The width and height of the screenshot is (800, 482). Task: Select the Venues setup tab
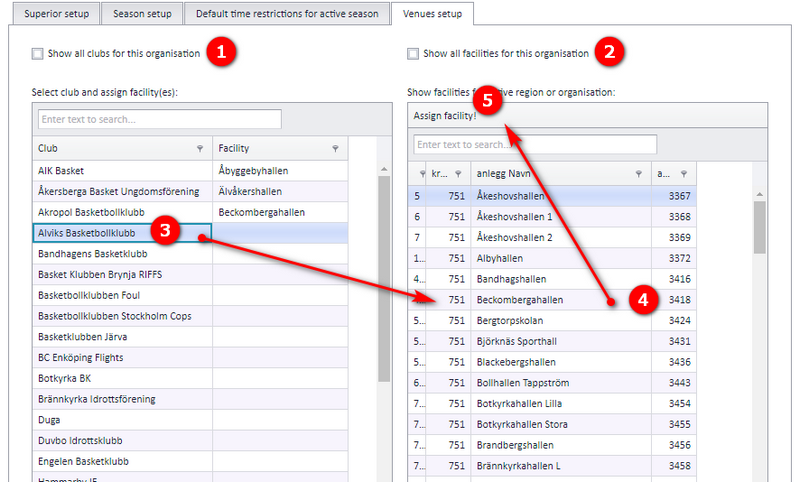pyautogui.click(x=432, y=14)
